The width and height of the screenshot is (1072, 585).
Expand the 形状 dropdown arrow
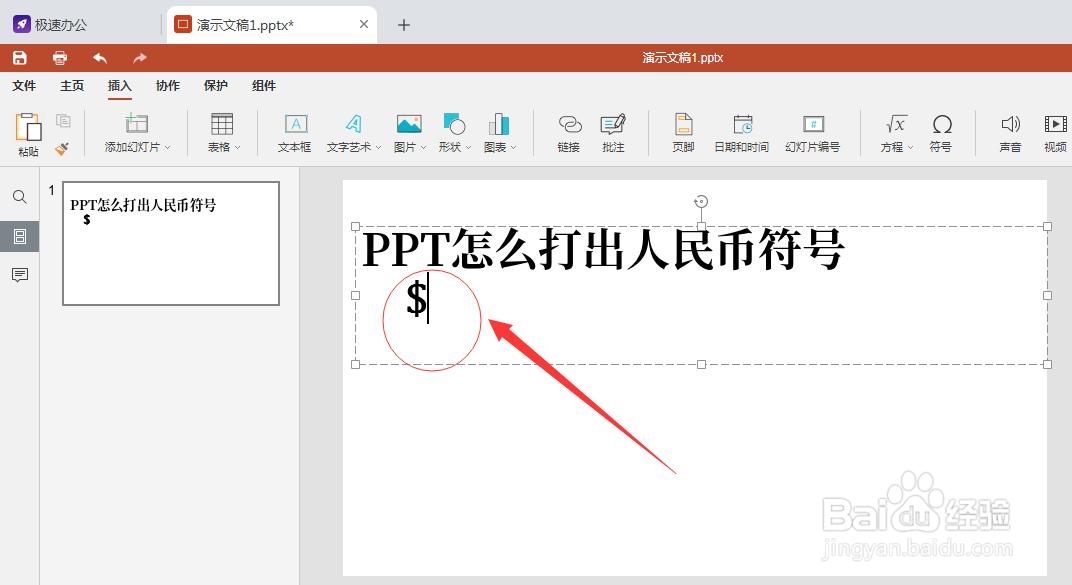(468, 148)
